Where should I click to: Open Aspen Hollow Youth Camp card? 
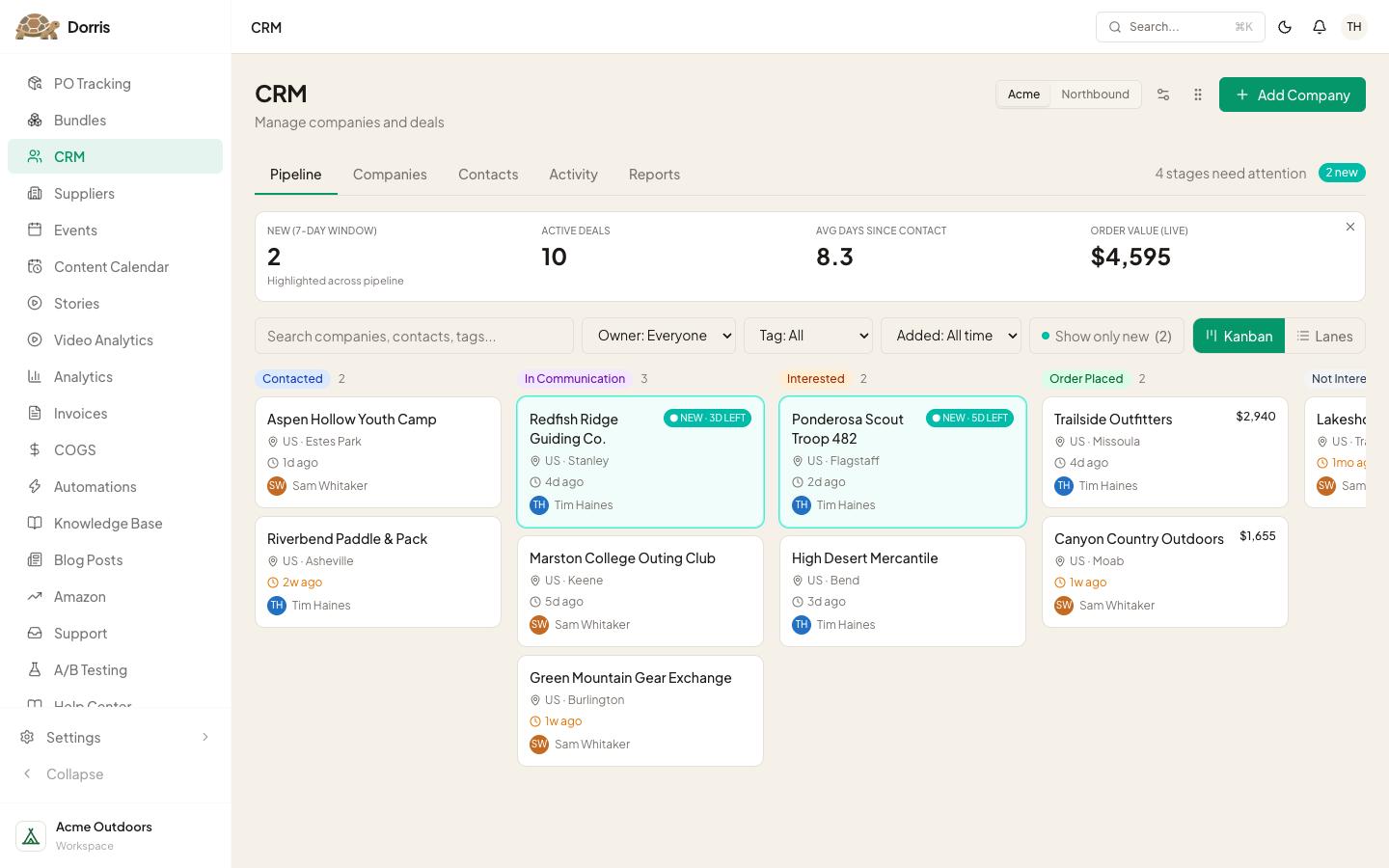click(x=378, y=452)
